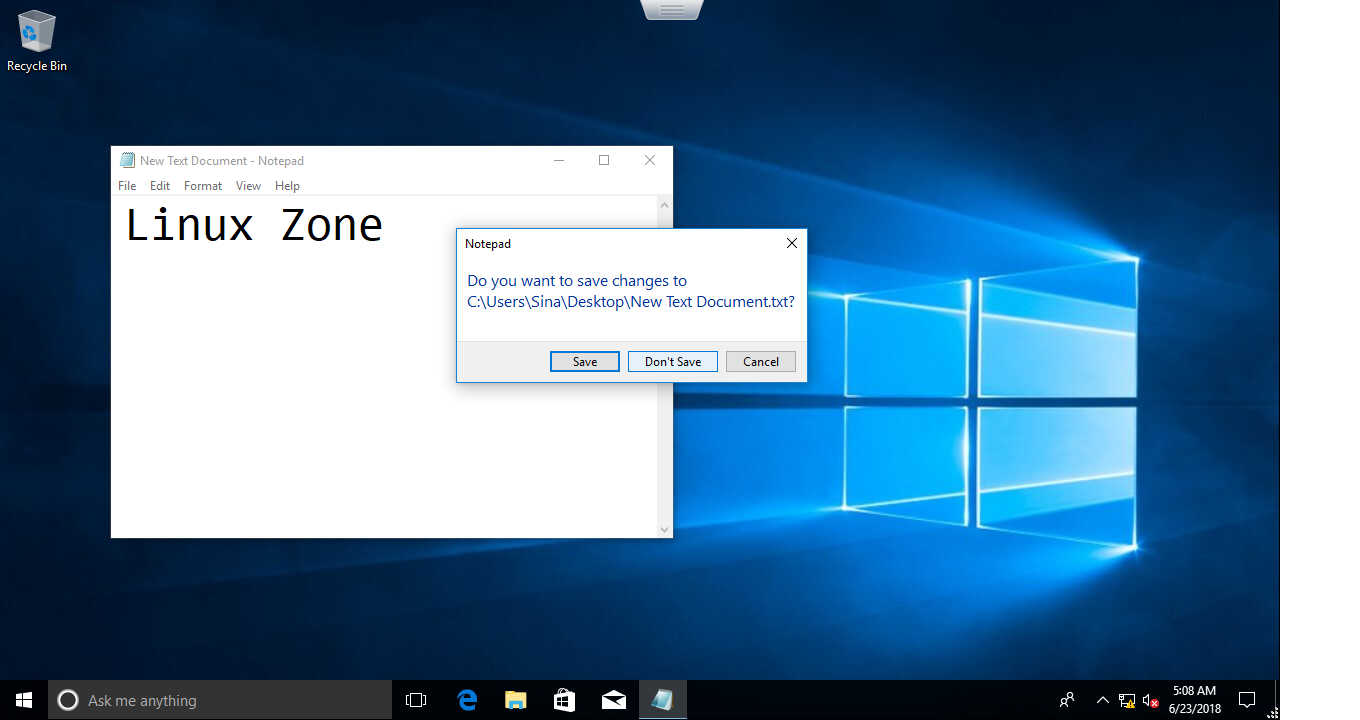Open File Explorer from the taskbar
Screen dimensions: 1360x720
tap(515, 700)
